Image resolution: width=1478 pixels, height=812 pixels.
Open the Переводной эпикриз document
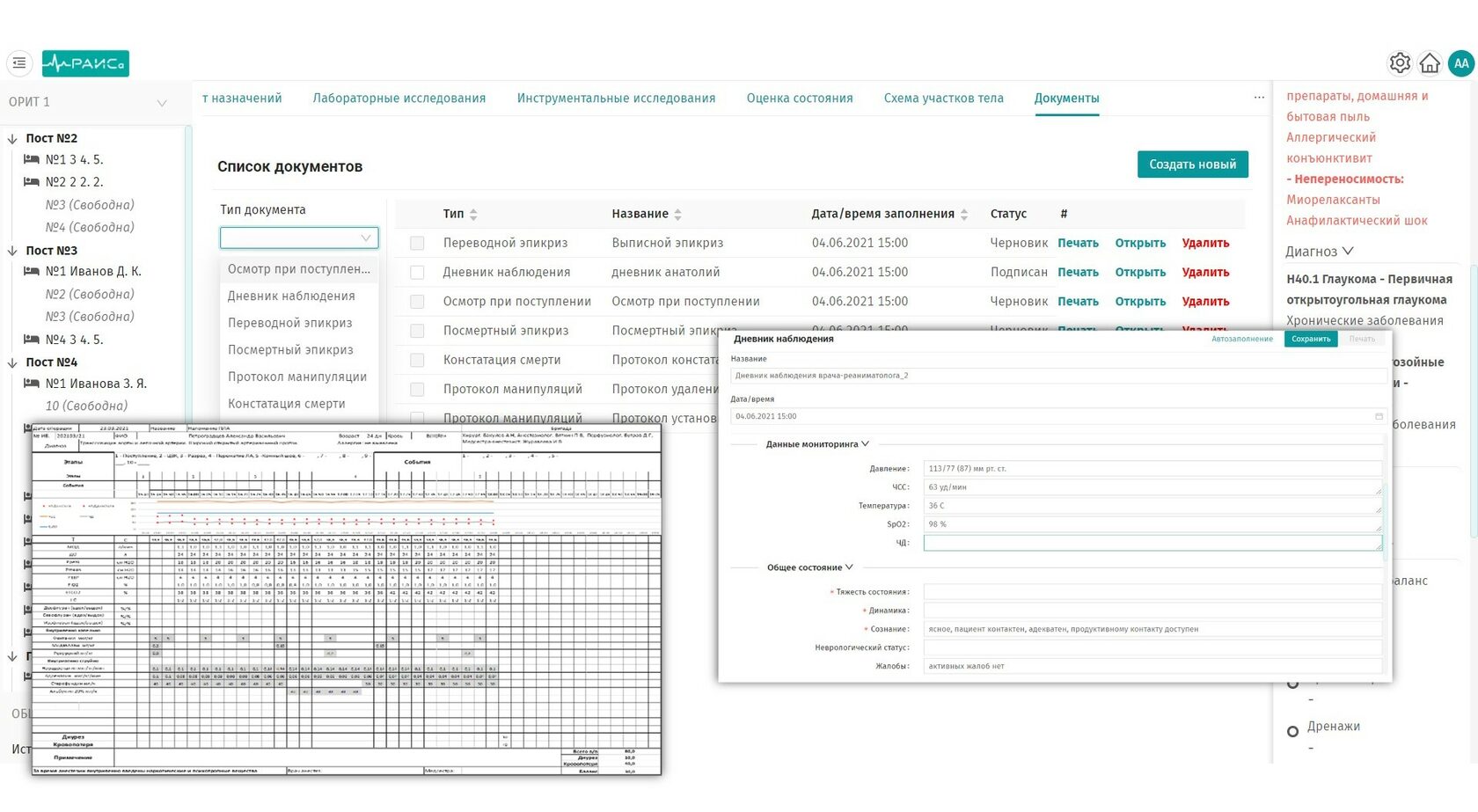1140,244
